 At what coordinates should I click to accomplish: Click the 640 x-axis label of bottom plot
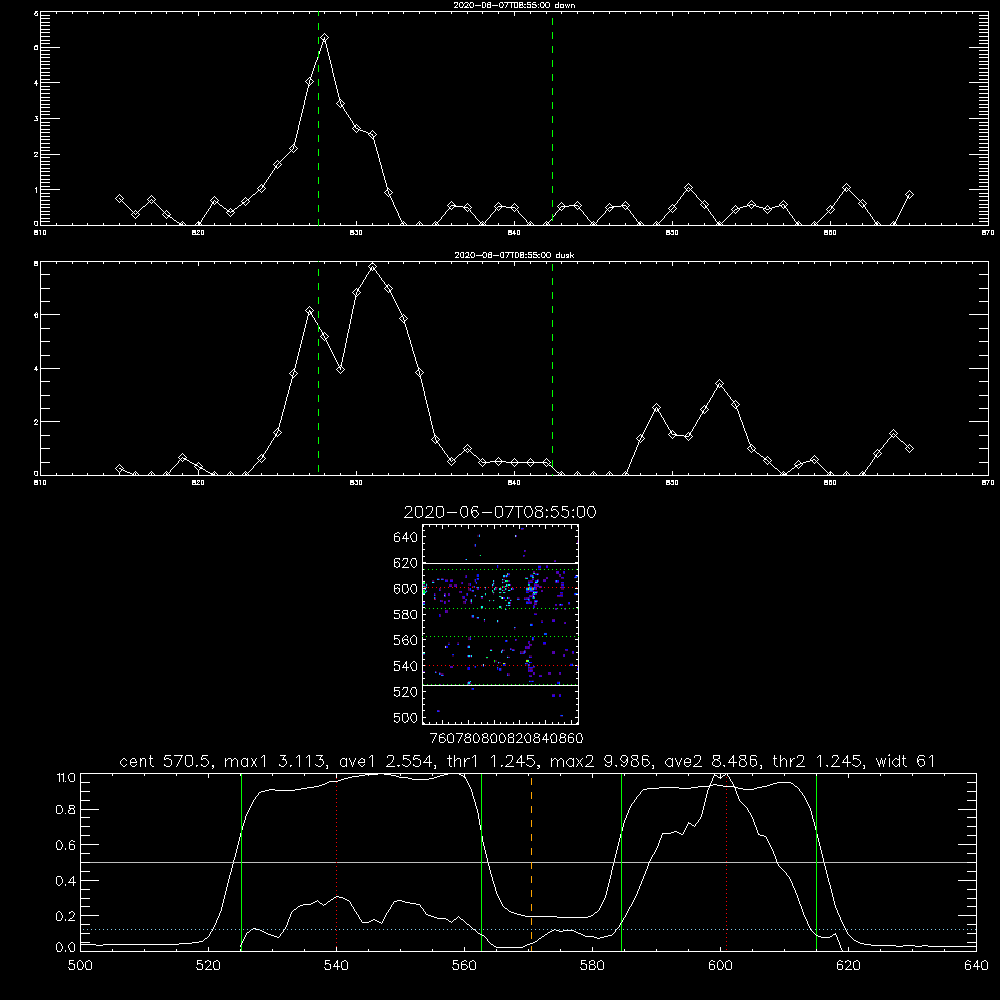tap(976, 966)
